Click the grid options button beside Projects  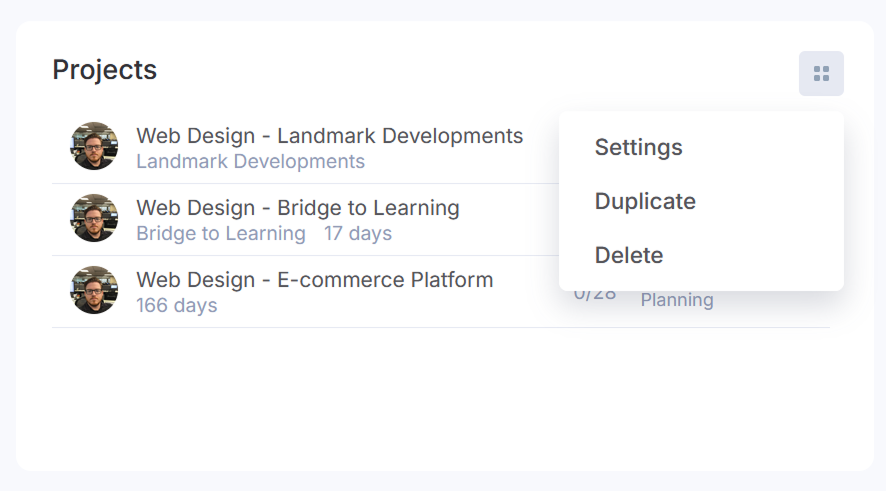coord(821,74)
